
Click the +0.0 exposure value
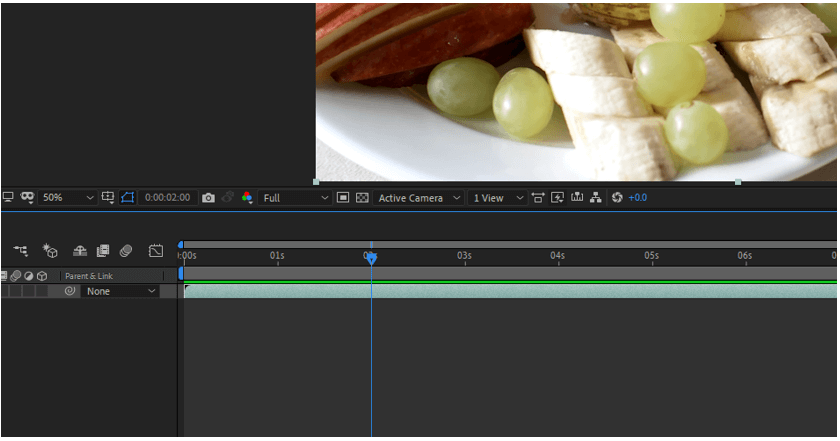coord(638,198)
